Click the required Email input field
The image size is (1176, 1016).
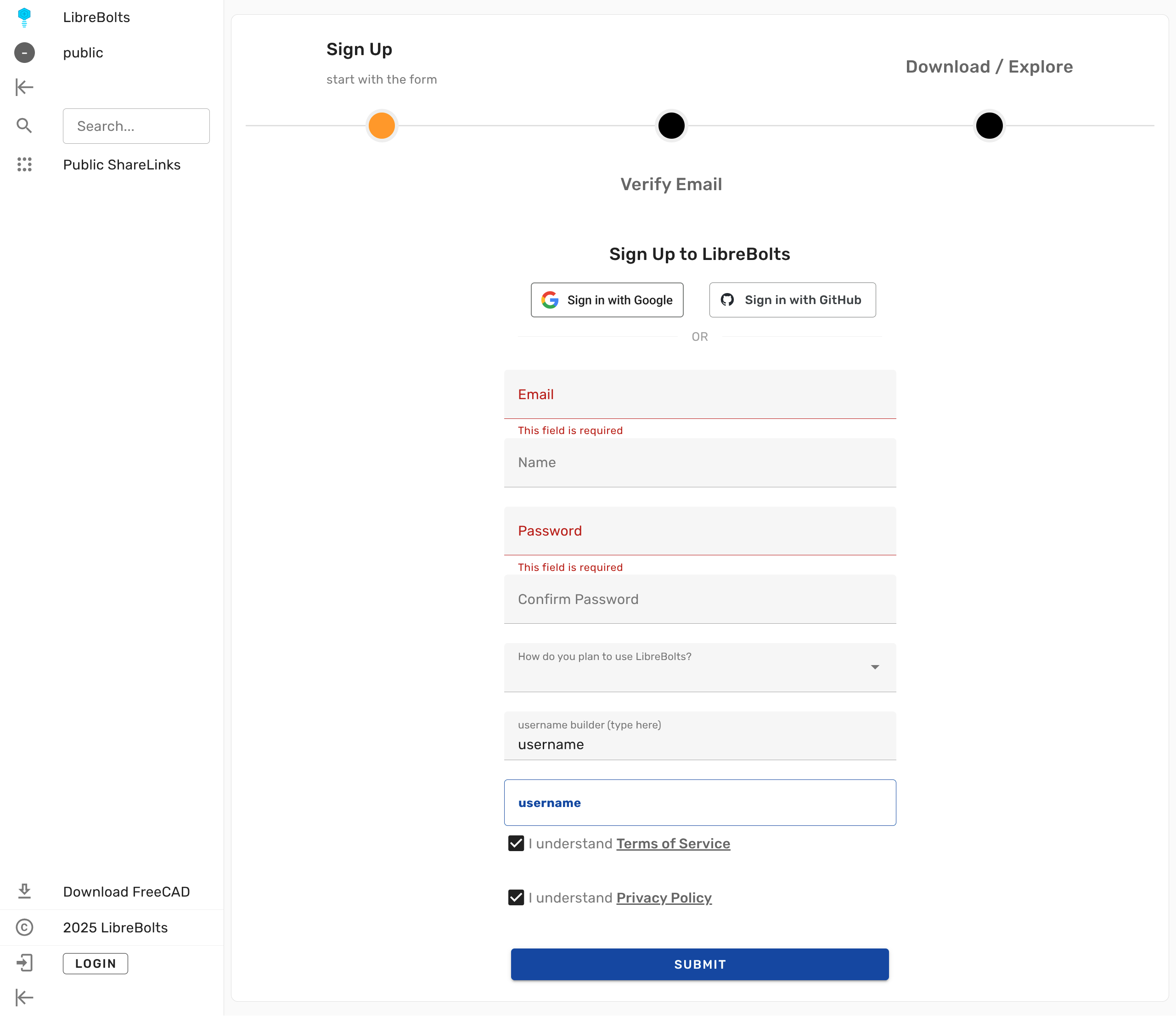(x=700, y=395)
